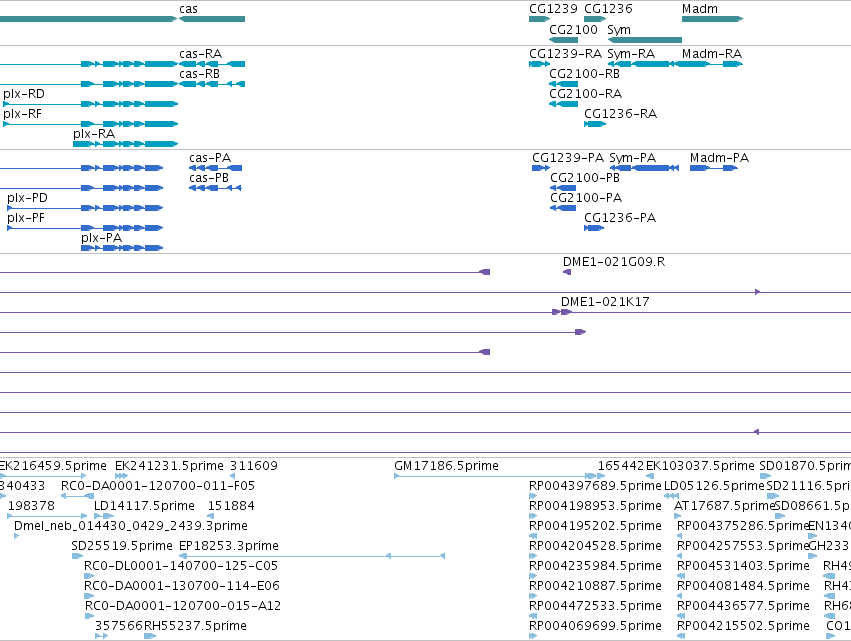The width and height of the screenshot is (851, 641).
Task: Click the CG1239 gene label
Action: click(x=553, y=9)
